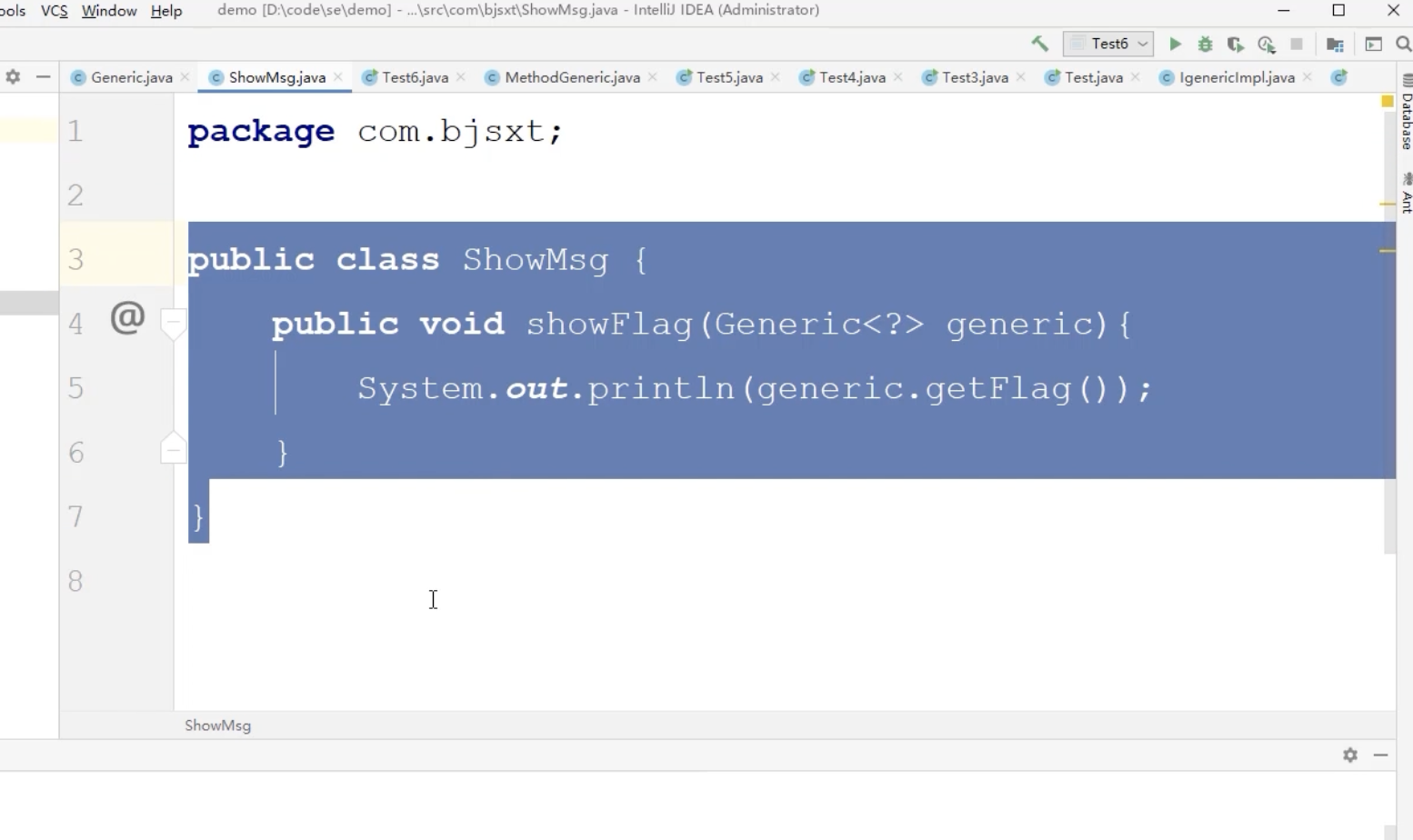Open the Help menu

pyautogui.click(x=166, y=11)
